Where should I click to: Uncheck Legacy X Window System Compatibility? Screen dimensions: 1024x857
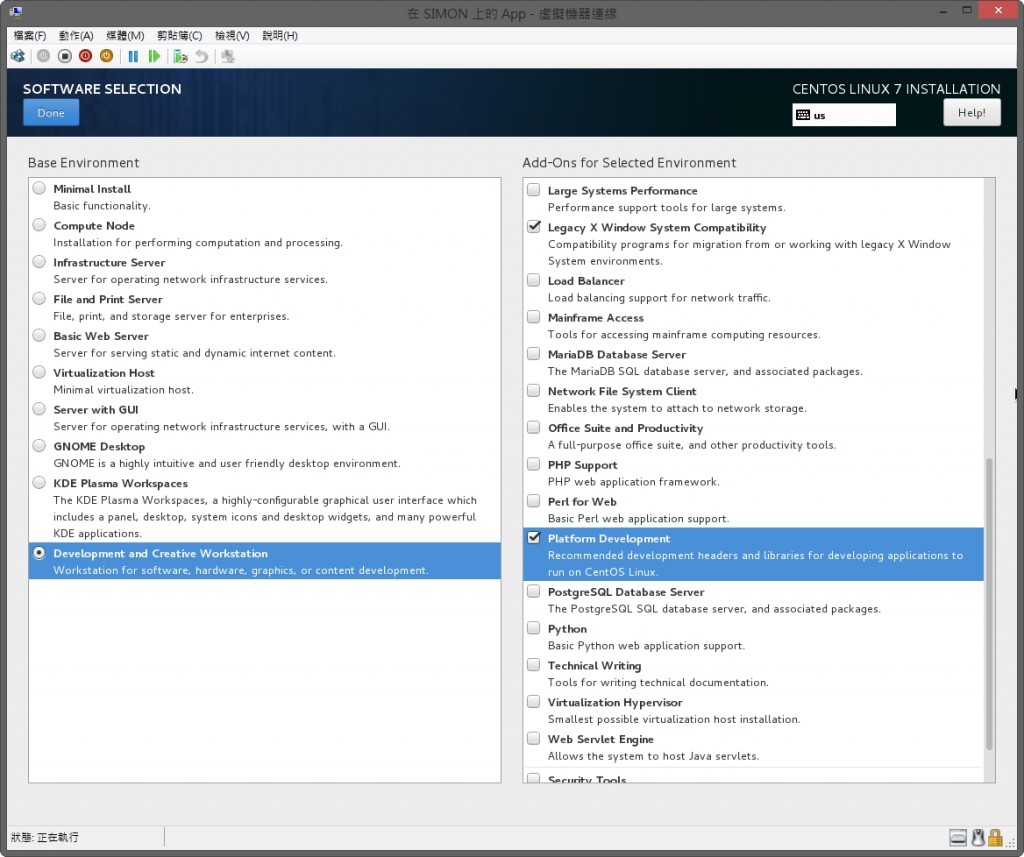(x=534, y=226)
